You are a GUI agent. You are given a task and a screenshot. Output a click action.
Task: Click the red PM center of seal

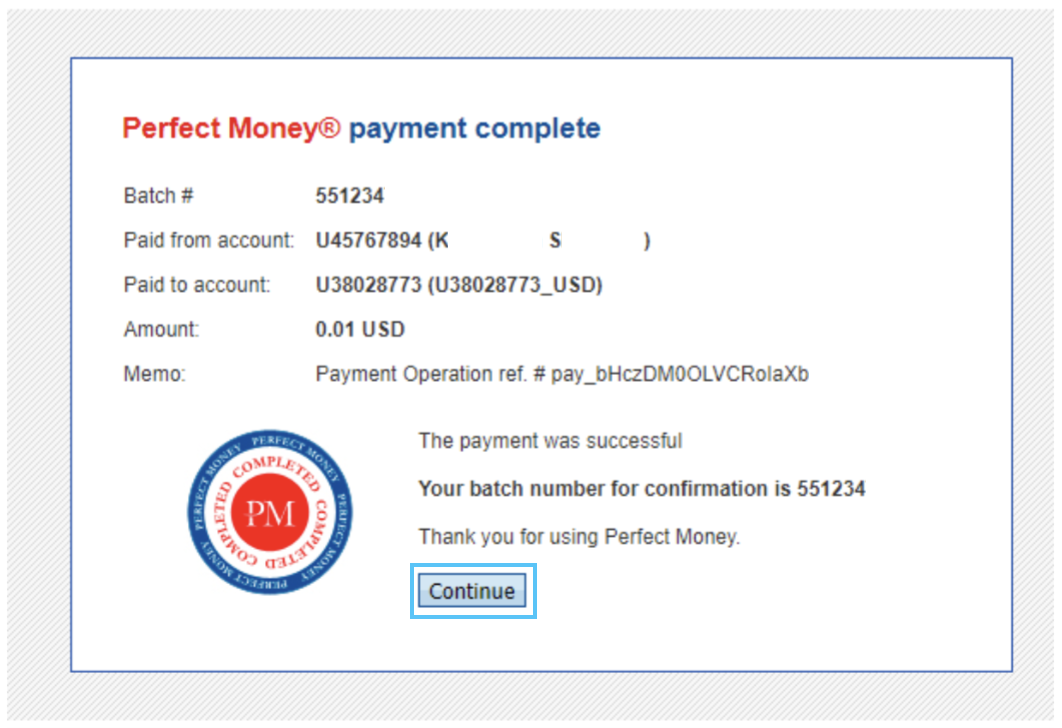pos(270,513)
